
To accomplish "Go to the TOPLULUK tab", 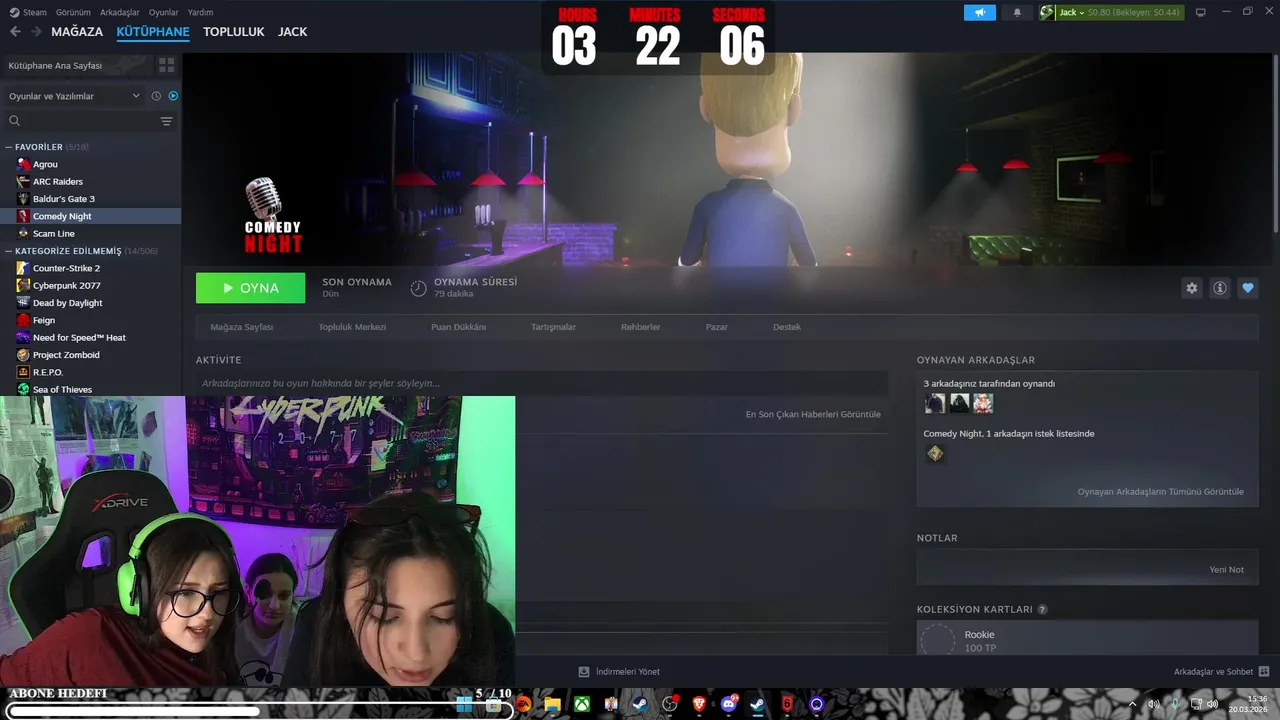I will (234, 32).
